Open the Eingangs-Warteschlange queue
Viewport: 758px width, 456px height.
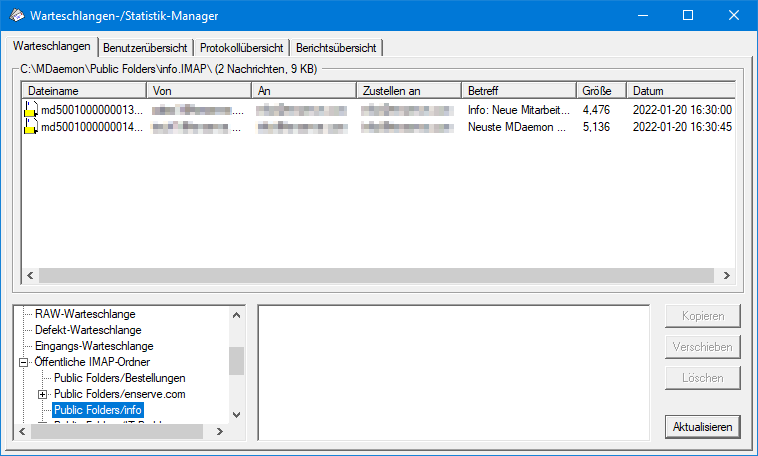coord(93,346)
